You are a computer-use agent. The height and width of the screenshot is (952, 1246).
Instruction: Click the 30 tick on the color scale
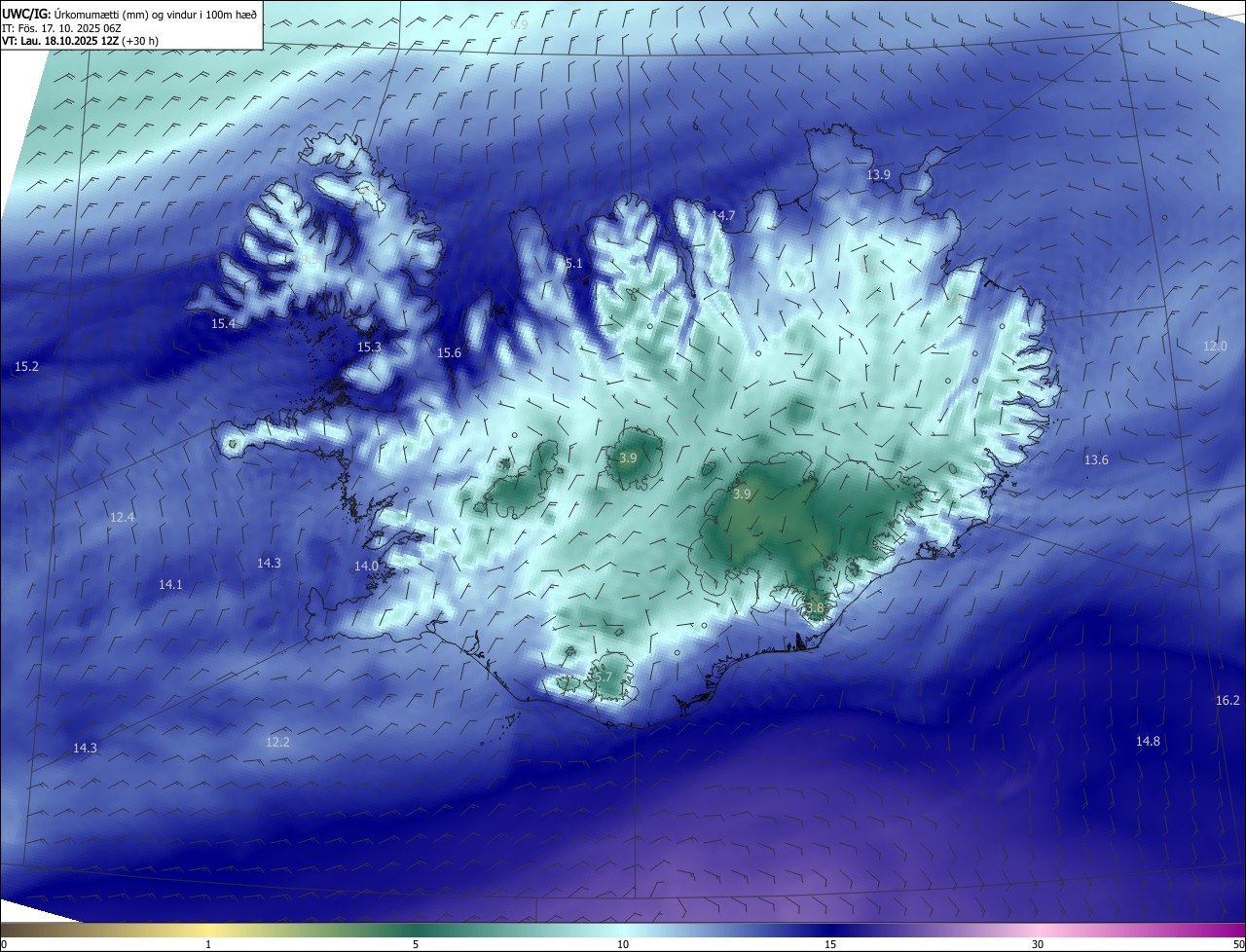coord(1038,944)
